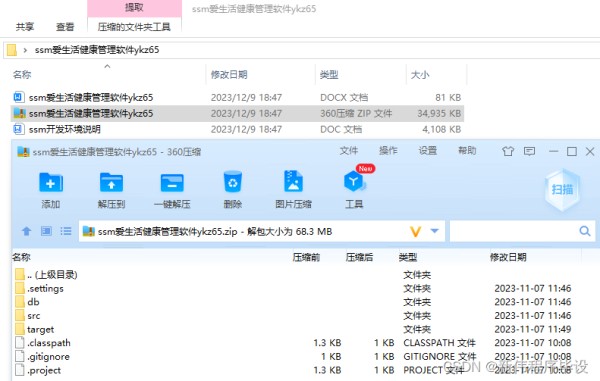The image size is (600, 381).
Task: Sort Explorer by 修改日期 column header
Action: (229, 75)
